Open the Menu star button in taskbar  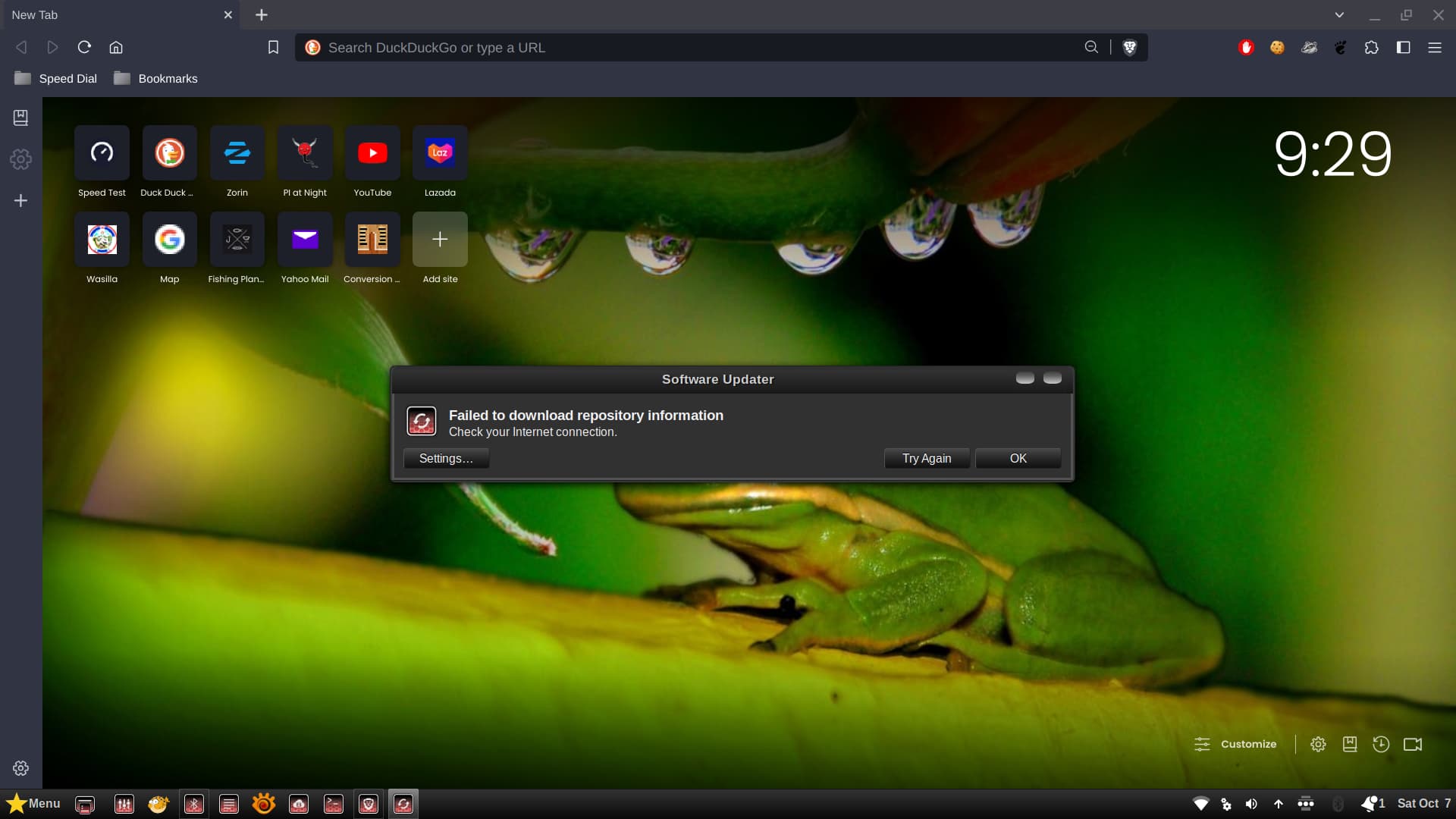(x=33, y=803)
